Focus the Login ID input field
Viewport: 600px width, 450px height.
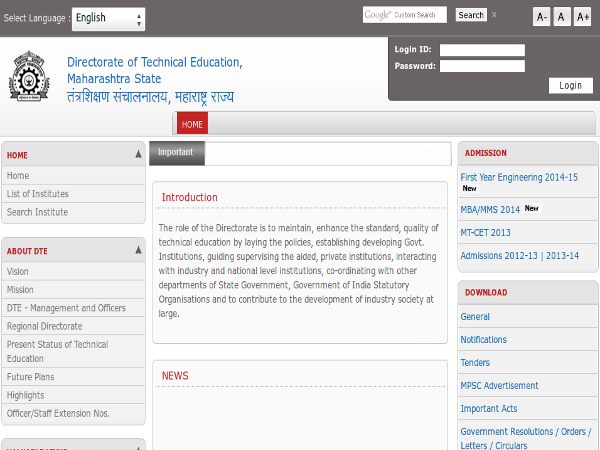pos(482,49)
